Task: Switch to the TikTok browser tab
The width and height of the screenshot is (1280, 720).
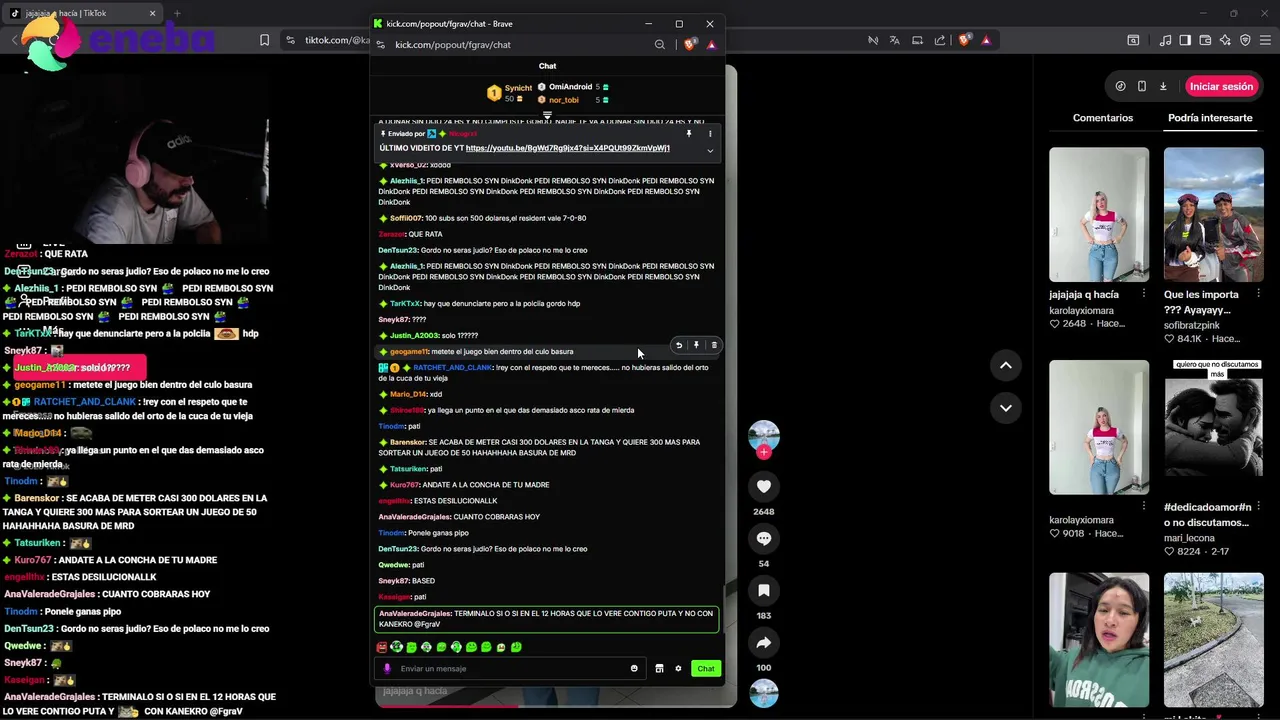Action: pyautogui.click(x=83, y=14)
